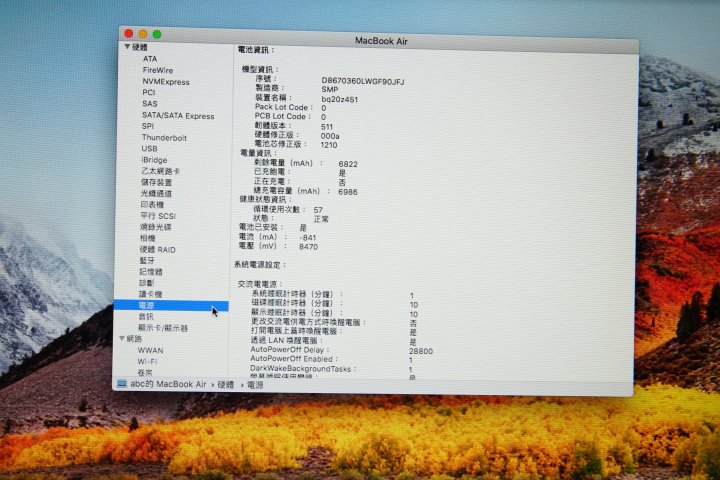
Task: Select 燒錄光碟 in the sidebar
Action: (x=156, y=227)
